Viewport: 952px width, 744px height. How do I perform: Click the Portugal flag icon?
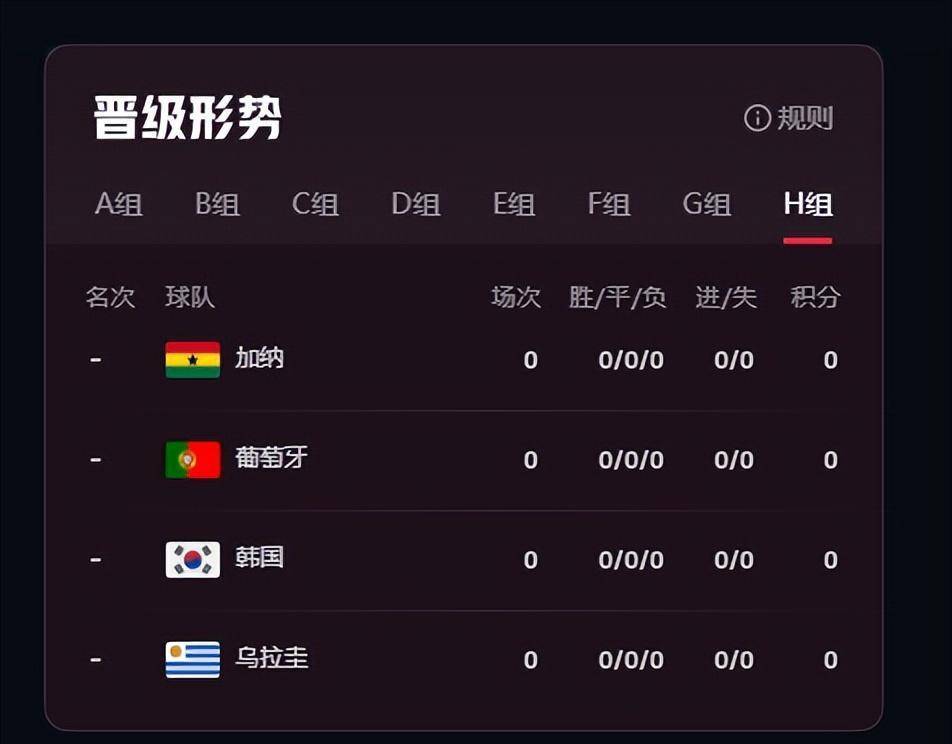[192, 460]
